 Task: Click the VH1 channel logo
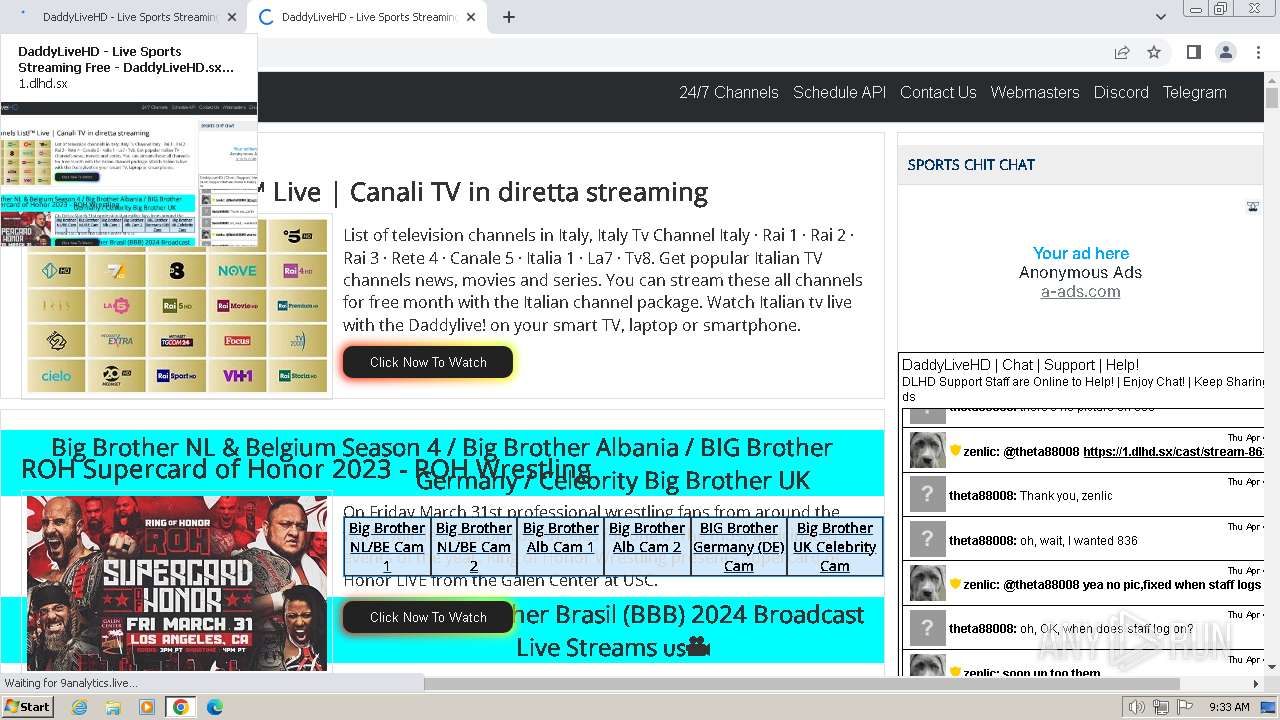pyautogui.click(x=237, y=376)
